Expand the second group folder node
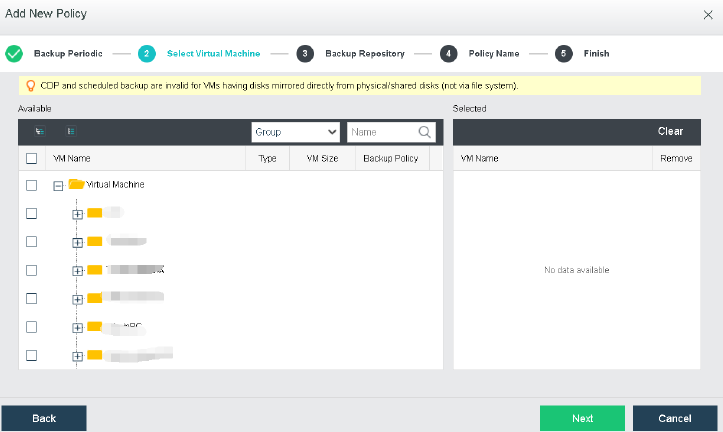723x432 pixels. point(77,243)
